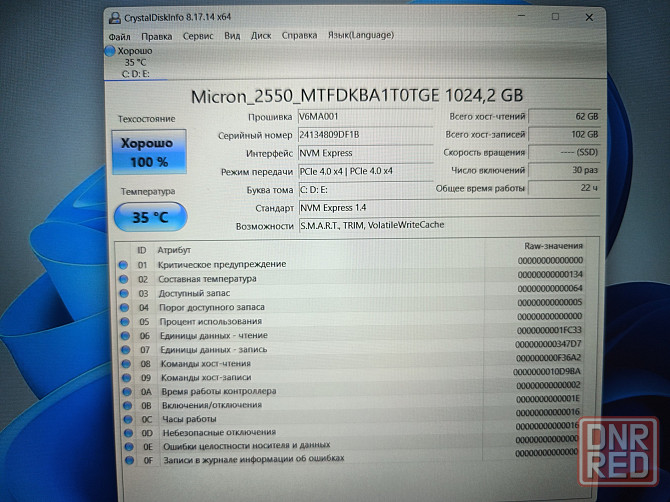Image resolution: width=670 pixels, height=502 pixels.
Task: Click the Стандарт field NVM Express 1.4
Action: click(x=449, y=208)
